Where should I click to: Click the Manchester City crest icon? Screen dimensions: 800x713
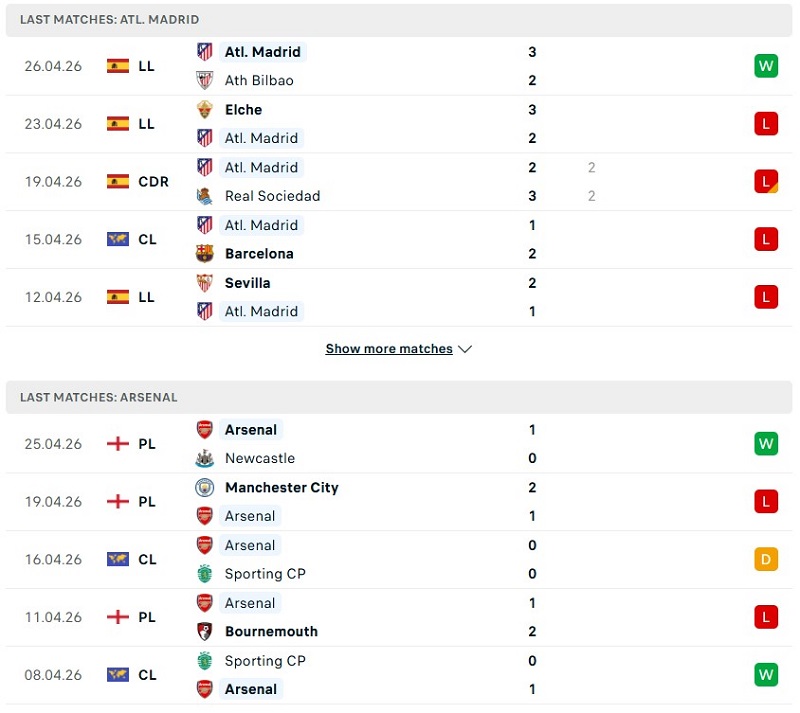(x=205, y=488)
